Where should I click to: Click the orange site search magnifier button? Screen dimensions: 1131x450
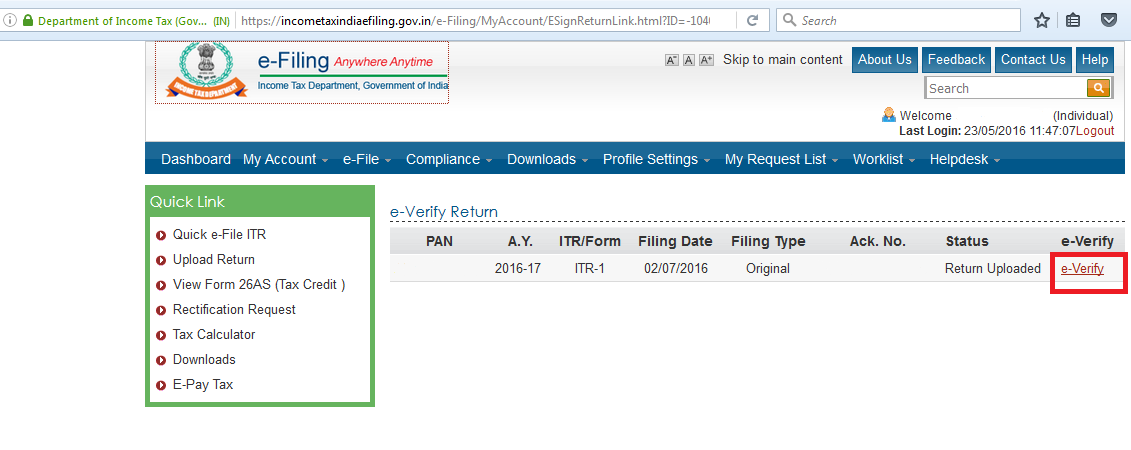(1098, 88)
